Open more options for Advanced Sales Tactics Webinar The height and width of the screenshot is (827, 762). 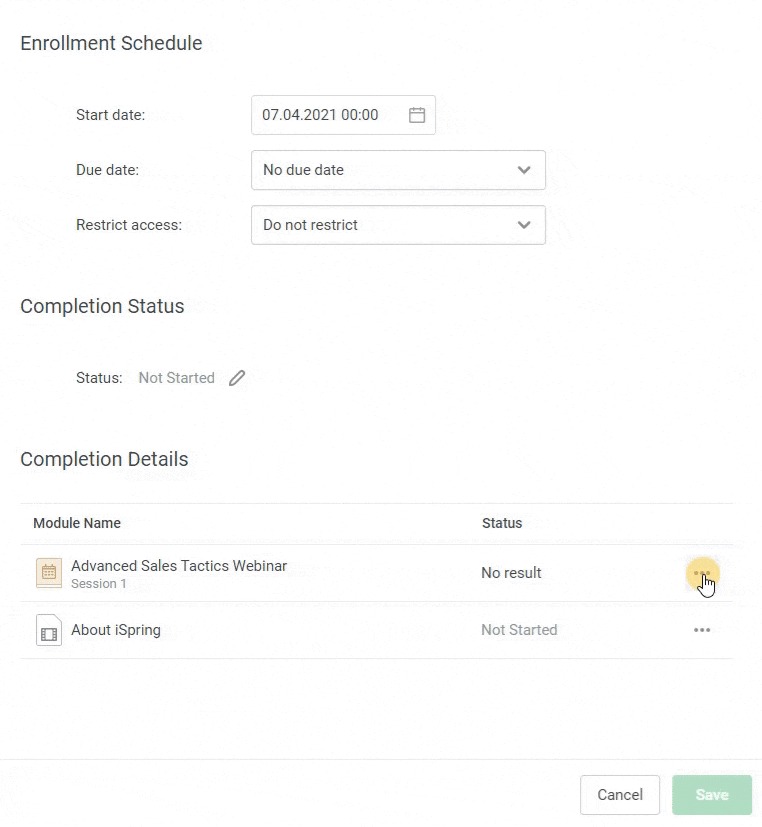(x=702, y=573)
